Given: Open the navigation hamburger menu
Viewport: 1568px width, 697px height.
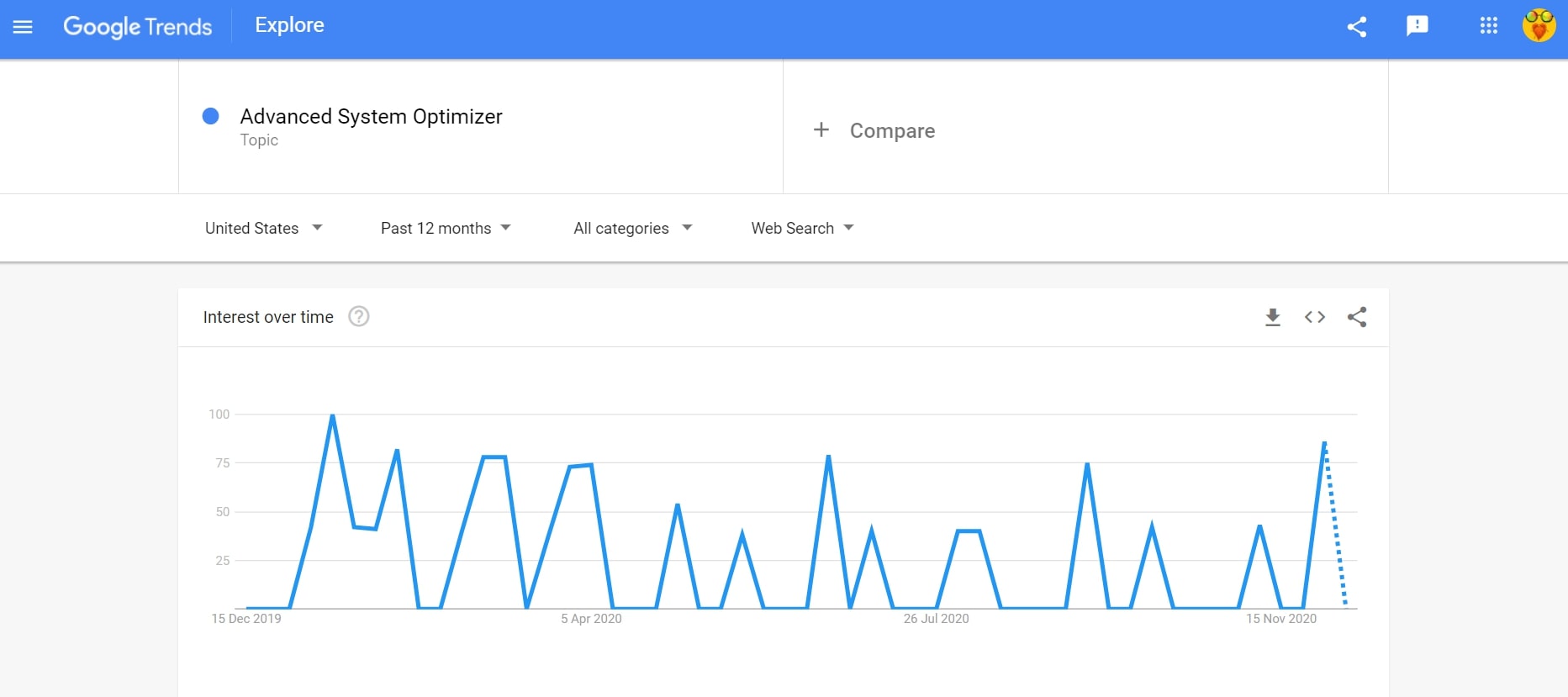Looking at the screenshot, I should 23,27.
